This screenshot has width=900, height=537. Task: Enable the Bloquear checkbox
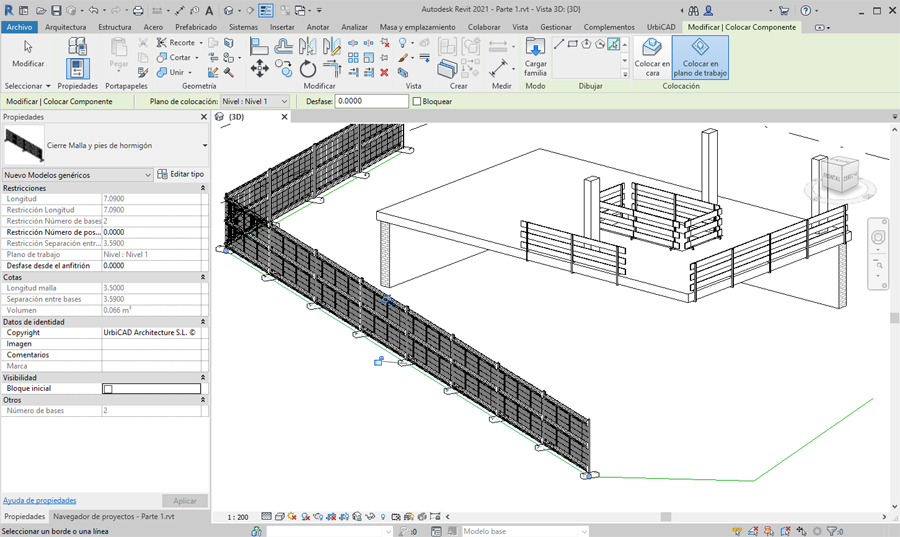pyautogui.click(x=417, y=101)
